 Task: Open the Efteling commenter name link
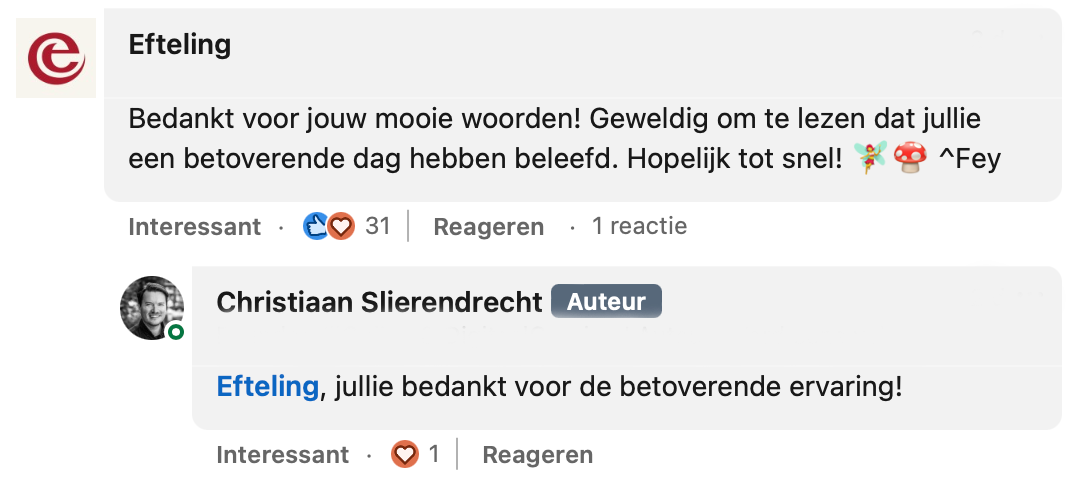pyautogui.click(x=180, y=44)
